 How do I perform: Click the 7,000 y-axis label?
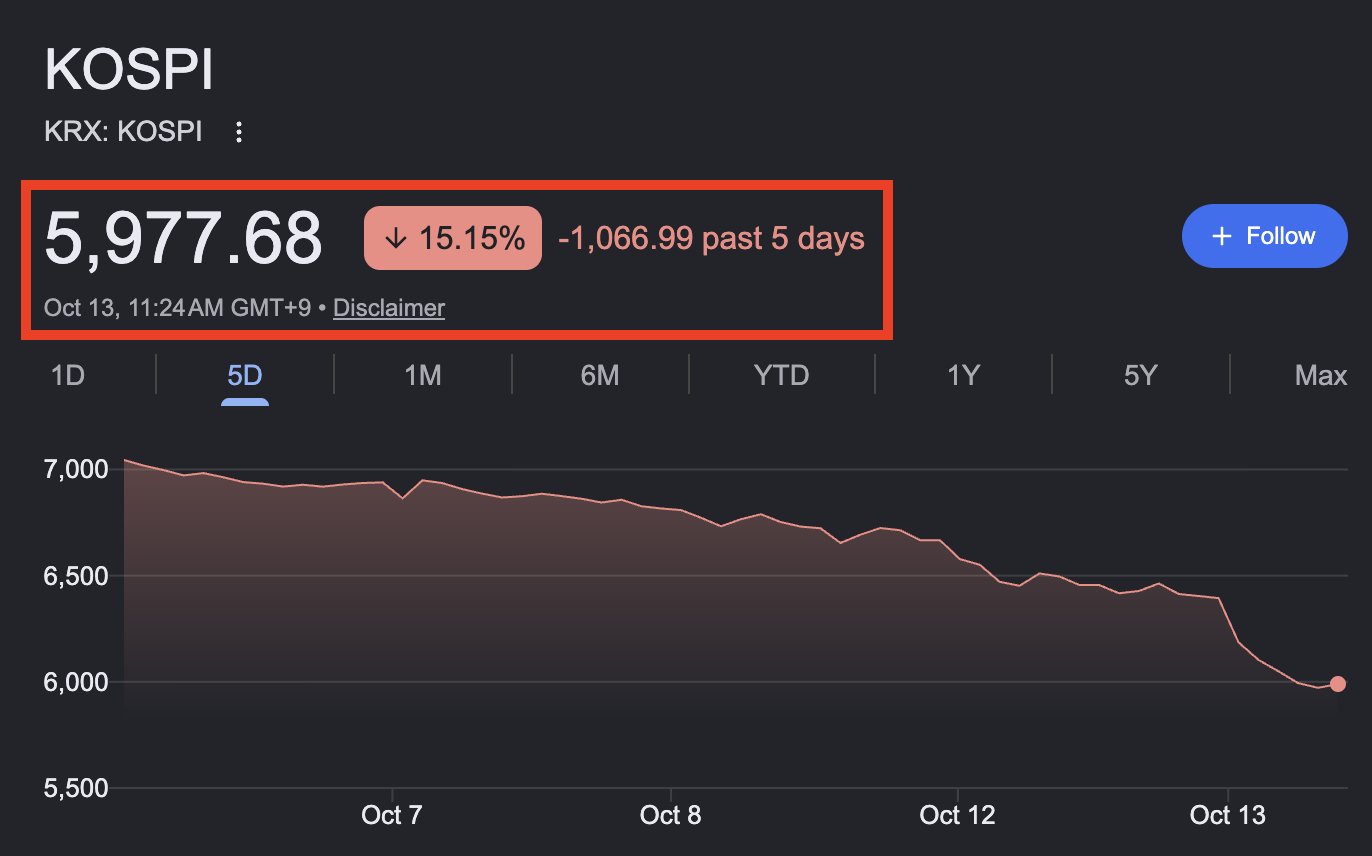tap(75, 469)
